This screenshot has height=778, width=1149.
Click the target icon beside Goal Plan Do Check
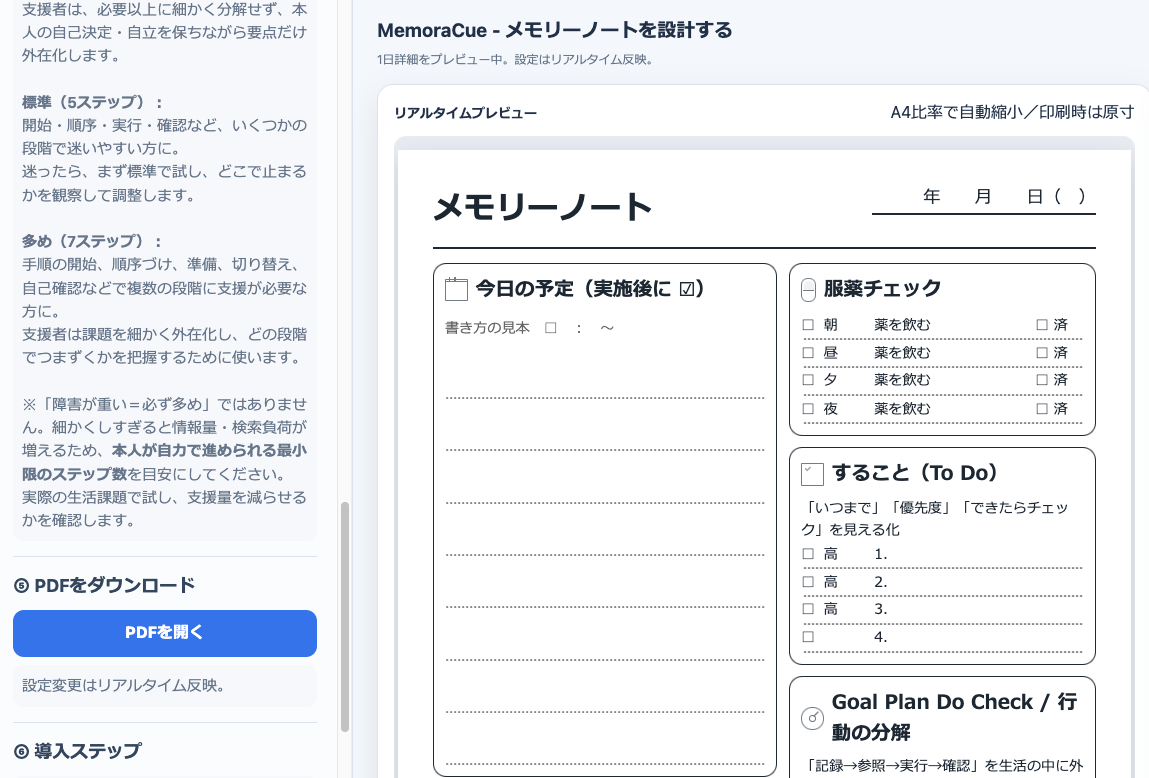813,718
